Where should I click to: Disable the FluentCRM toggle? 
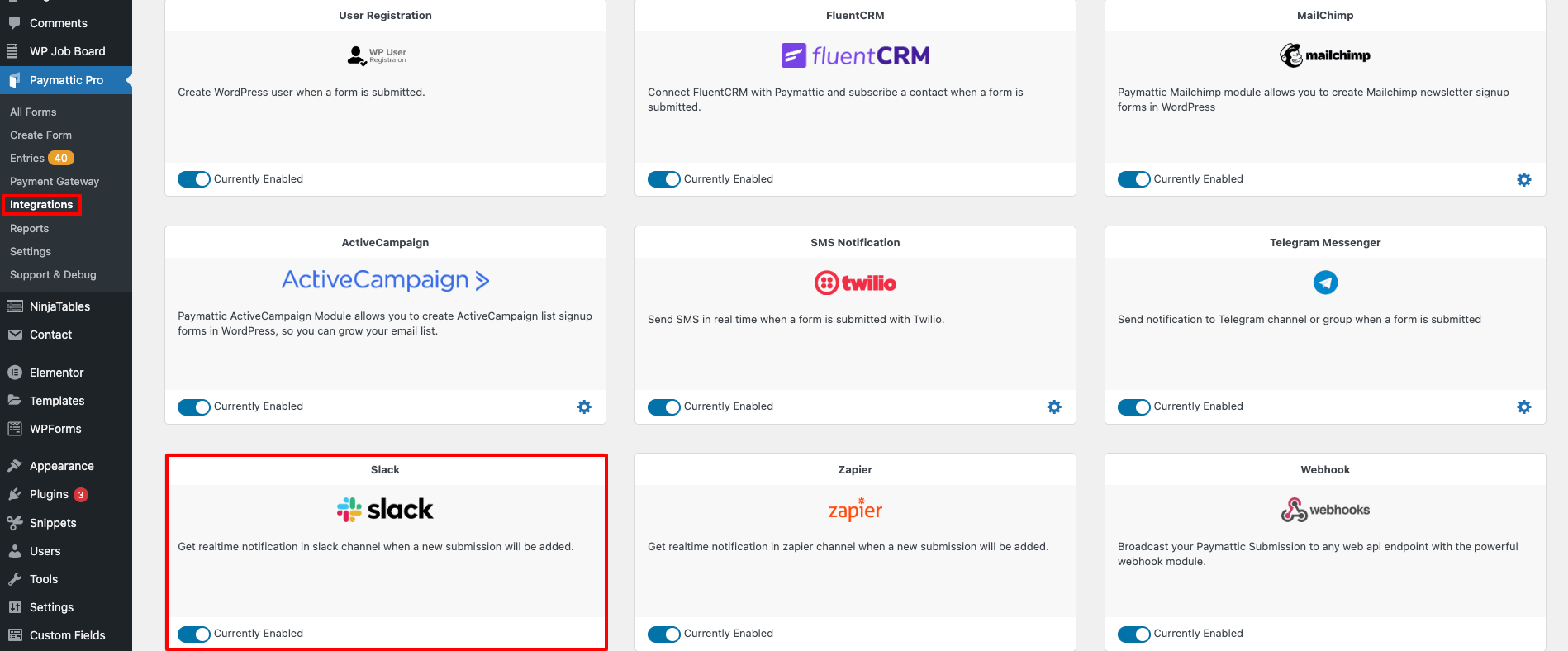(664, 179)
